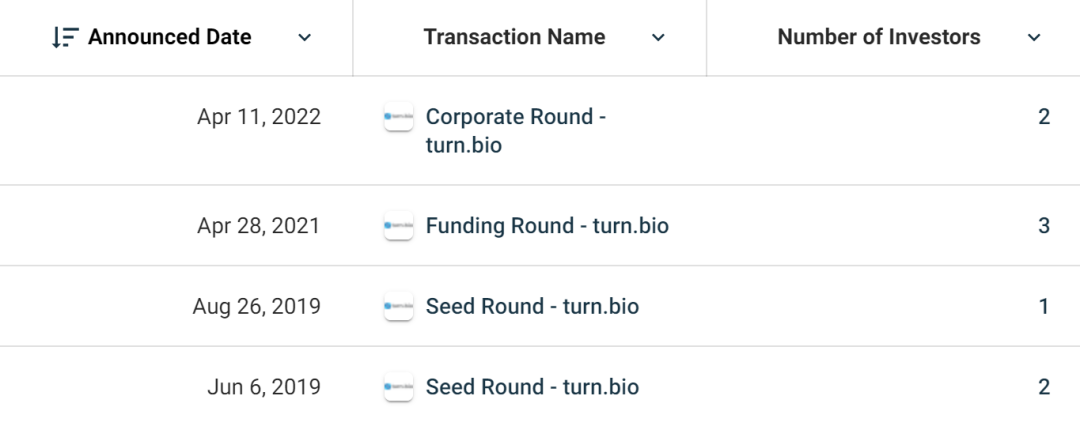Click turn.bio logo next to Jun 6 Seed Round

coord(399,387)
